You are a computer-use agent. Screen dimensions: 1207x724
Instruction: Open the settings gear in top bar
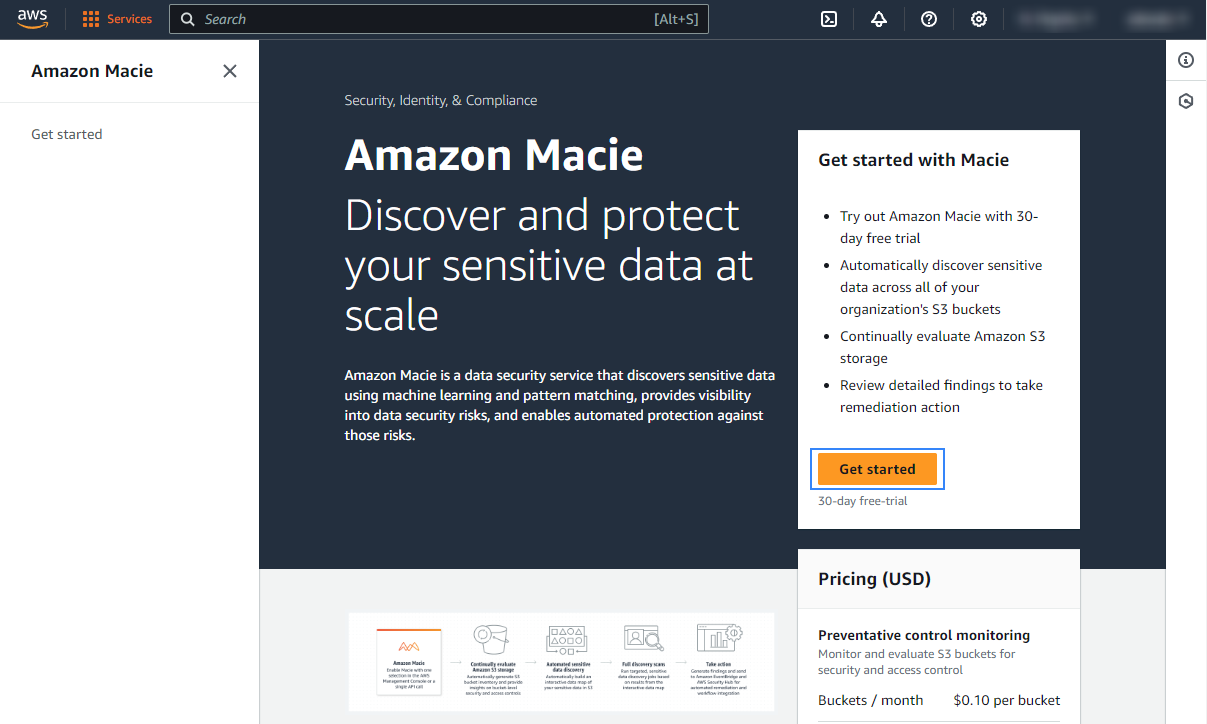pyautogui.click(x=979, y=19)
